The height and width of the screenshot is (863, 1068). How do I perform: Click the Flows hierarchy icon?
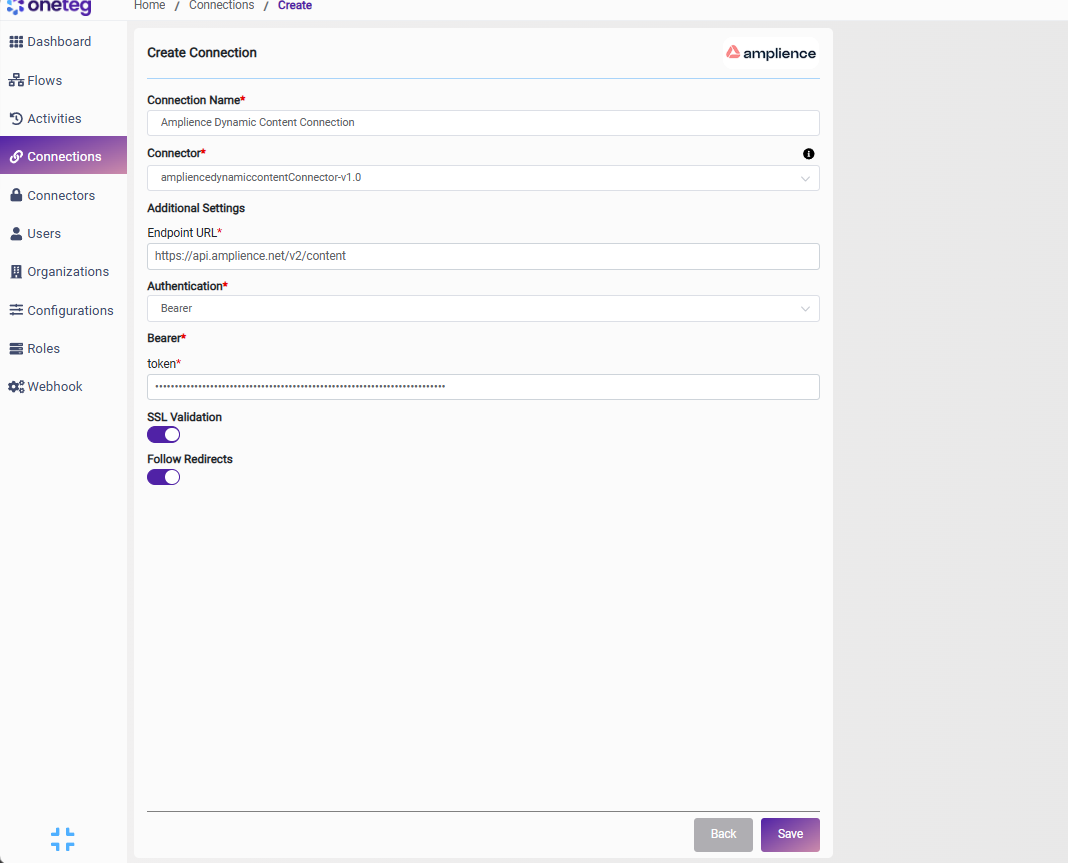coord(16,80)
